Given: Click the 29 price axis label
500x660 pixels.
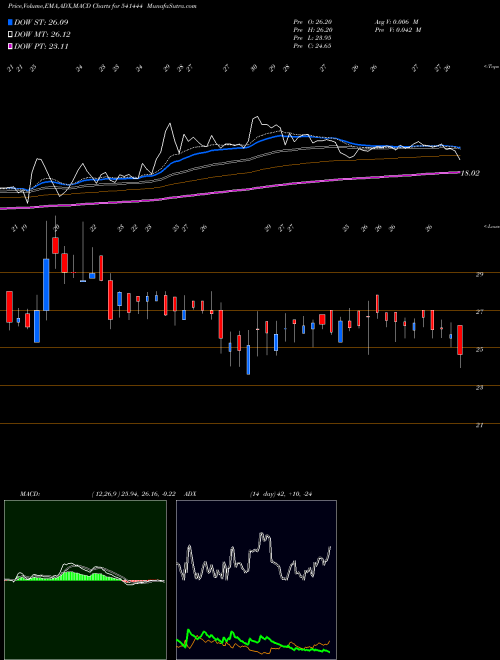Looking at the screenshot, I should click(479, 274).
